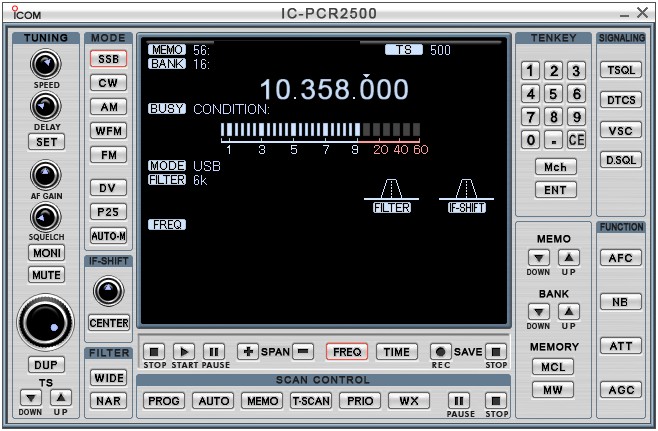Viewport: 658px width, 431px height.
Task: Switch band scope to TIME
Action: pos(397,352)
